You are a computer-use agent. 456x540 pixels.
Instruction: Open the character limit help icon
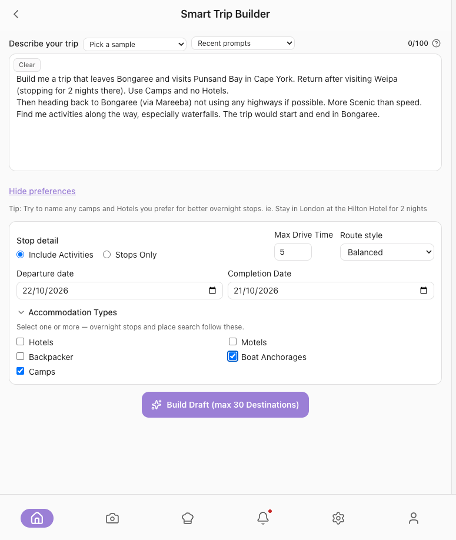click(436, 43)
